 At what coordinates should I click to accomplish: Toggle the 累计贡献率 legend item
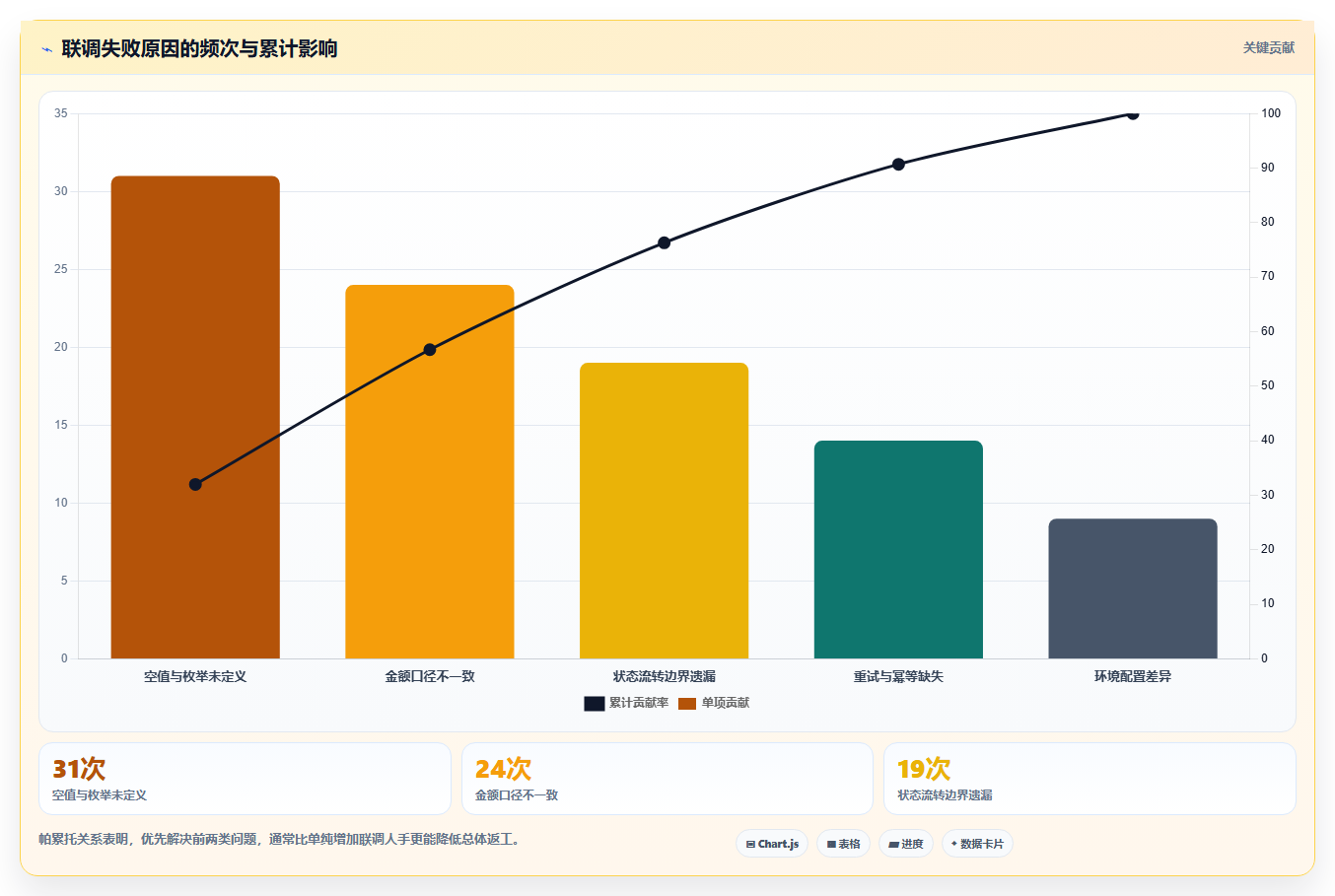click(626, 703)
